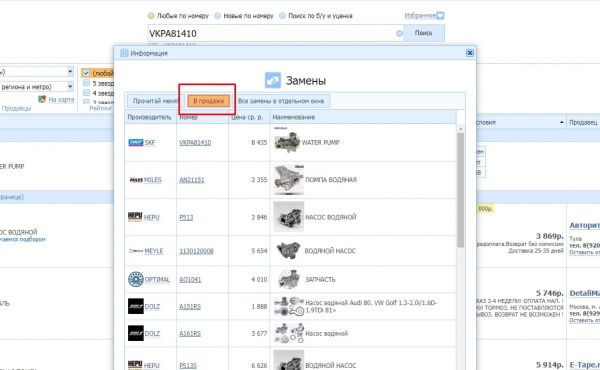Image resolution: width=600 pixels, height=370 pixels.
Task: Open part number AQ1041 link
Action: click(x=190, y=280)
